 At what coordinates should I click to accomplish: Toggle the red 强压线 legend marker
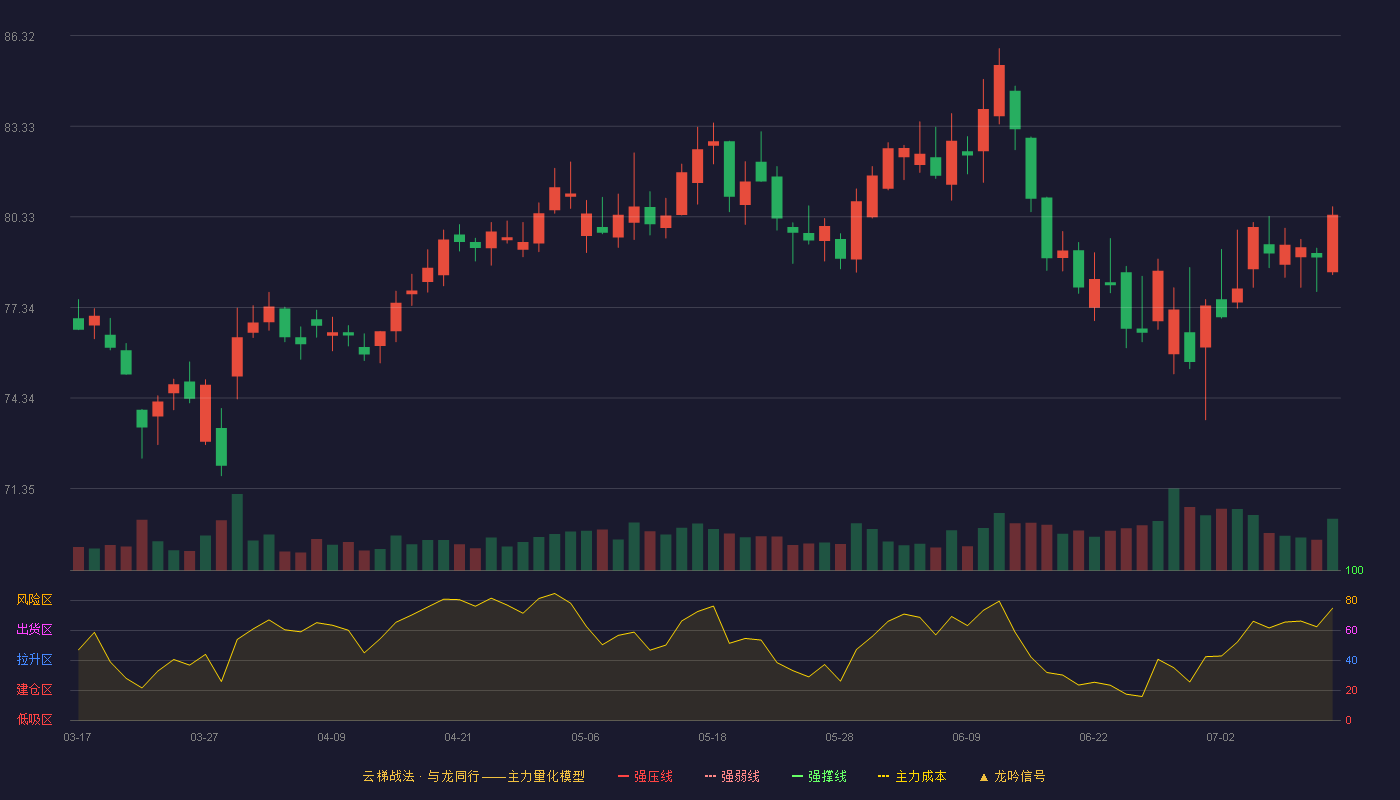(624, 776)
